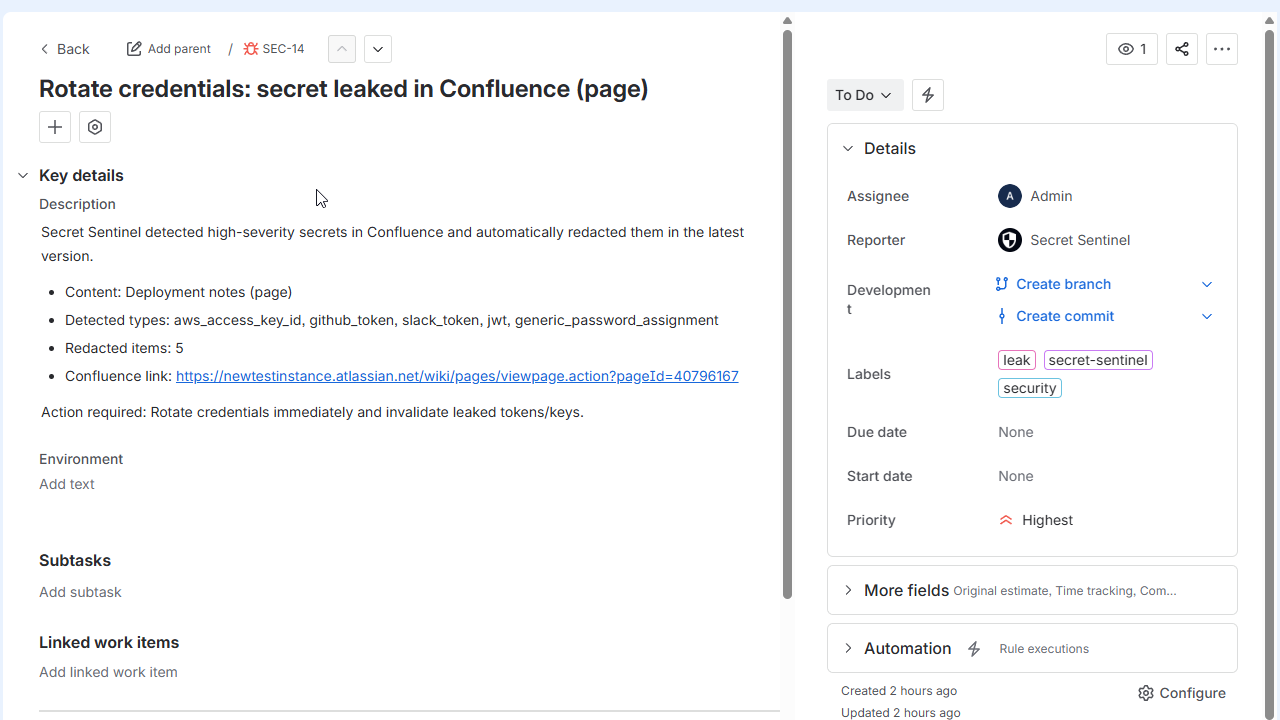Click the description text 'Redacted items: 5'

click(124, 348)
